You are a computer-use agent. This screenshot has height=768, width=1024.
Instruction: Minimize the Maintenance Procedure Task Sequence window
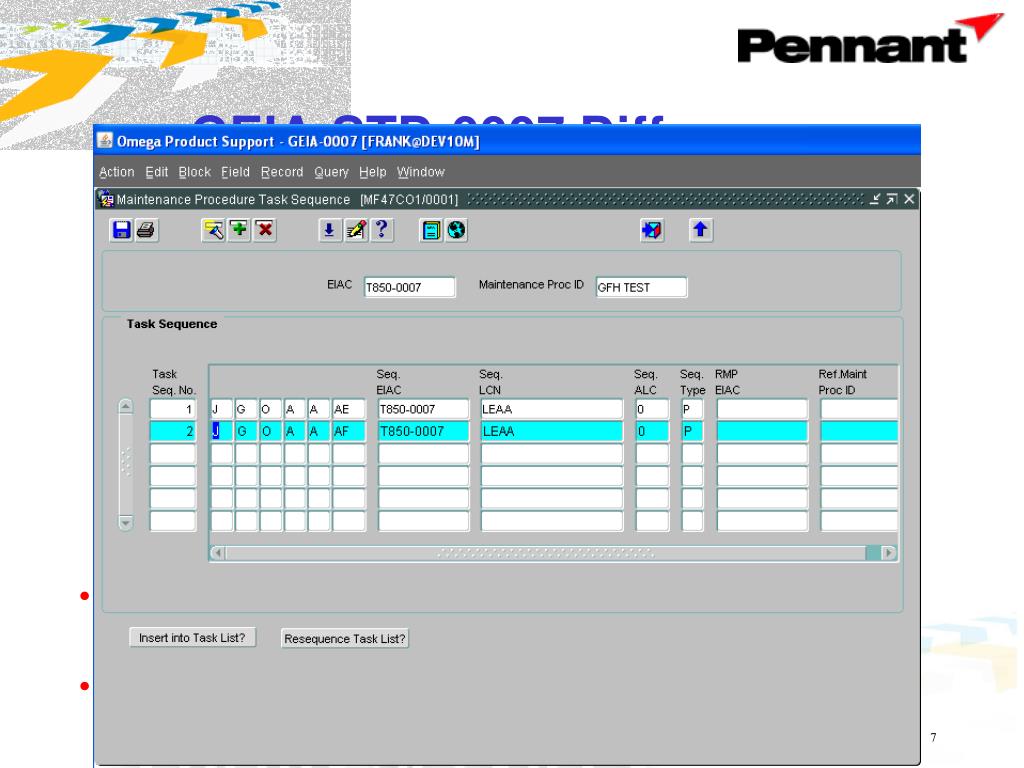click(875, 199)
